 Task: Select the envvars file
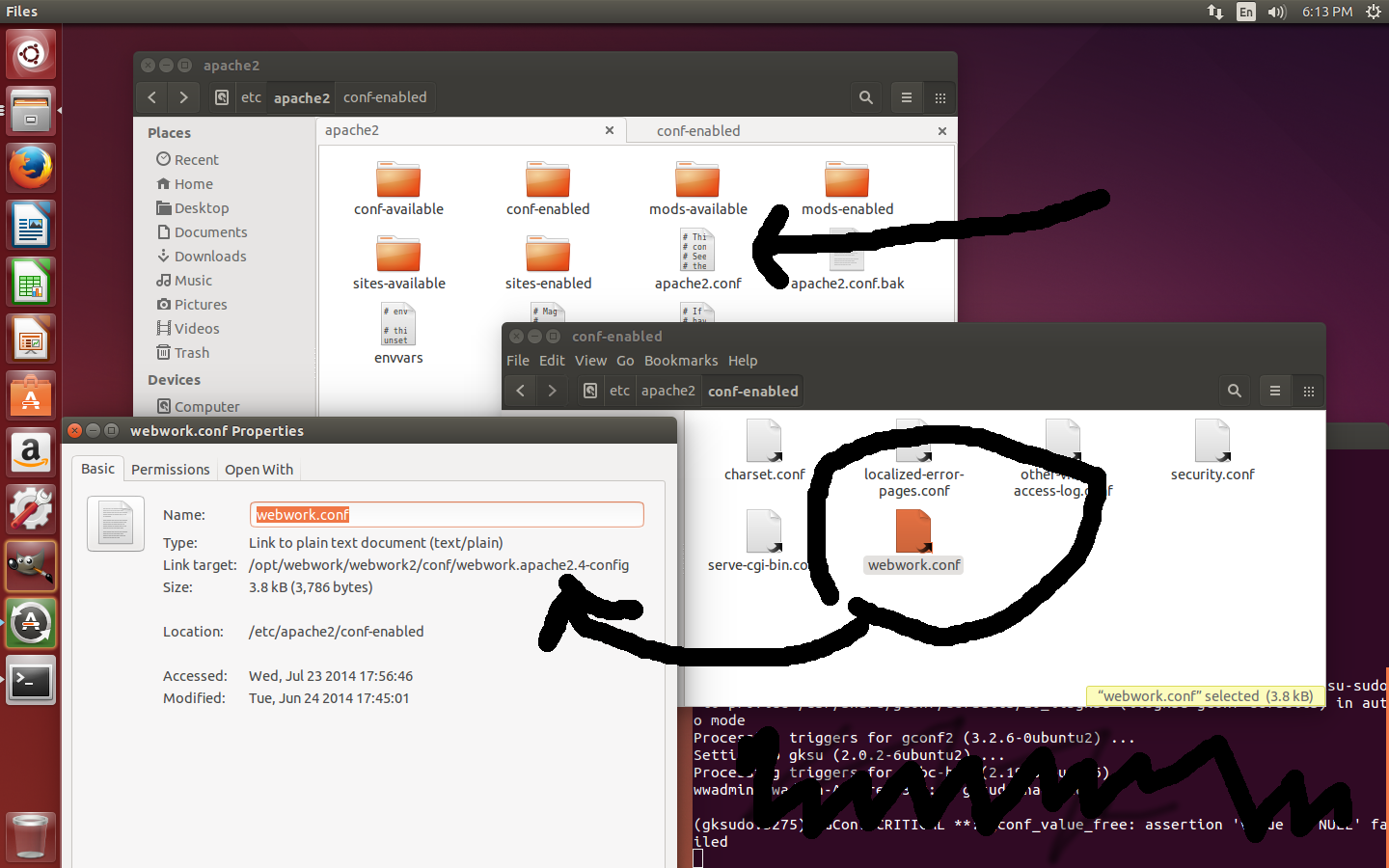click(398, 335)
